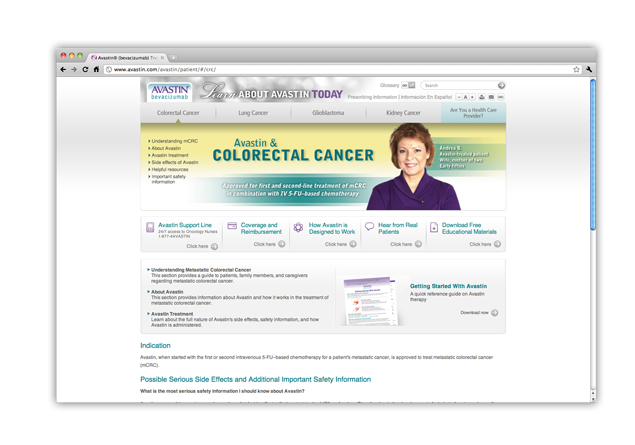635x445 pixels.
Task: Close the Avastin browser tab
Action: (x=162, y=58)
